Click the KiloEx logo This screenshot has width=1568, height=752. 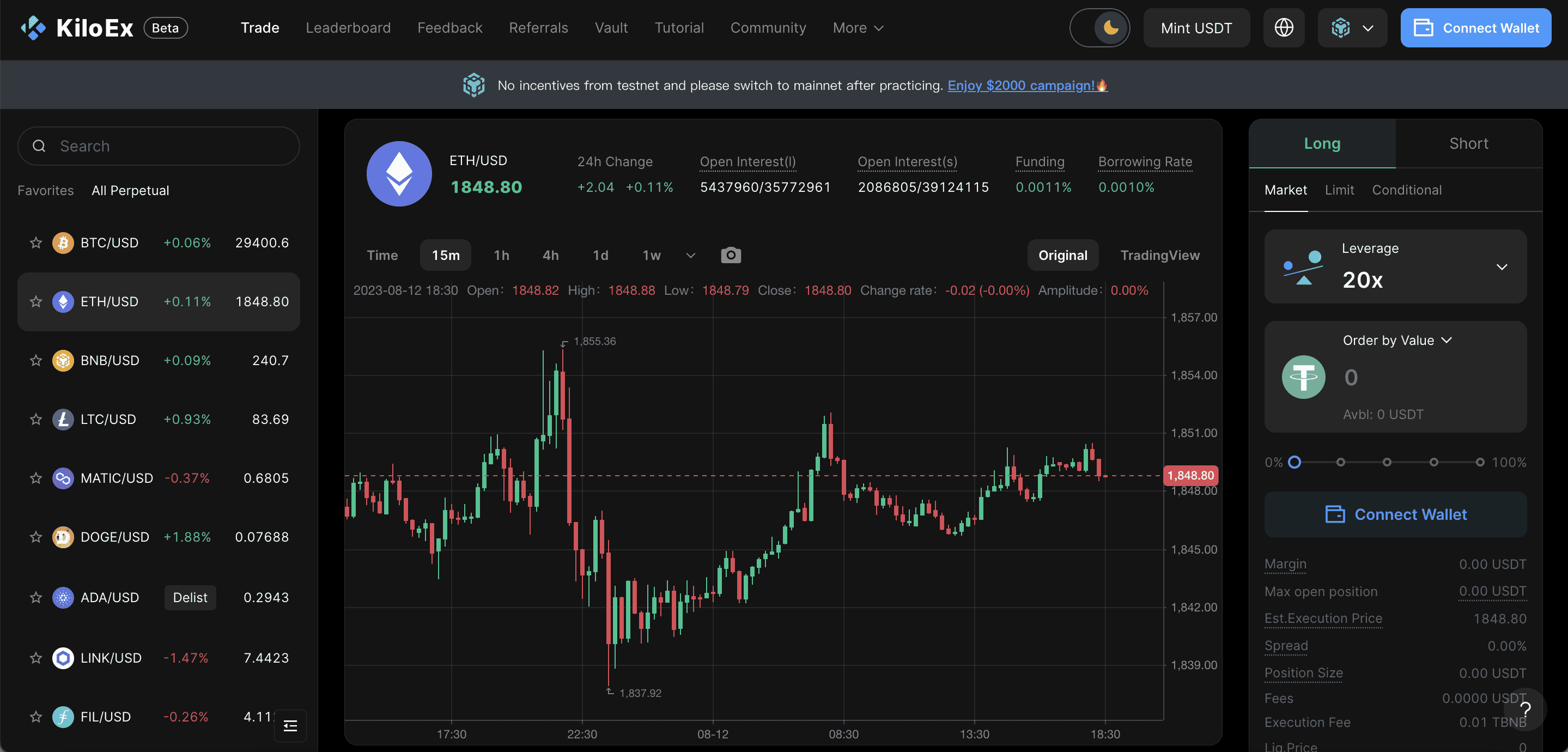[x=77, y=28]
